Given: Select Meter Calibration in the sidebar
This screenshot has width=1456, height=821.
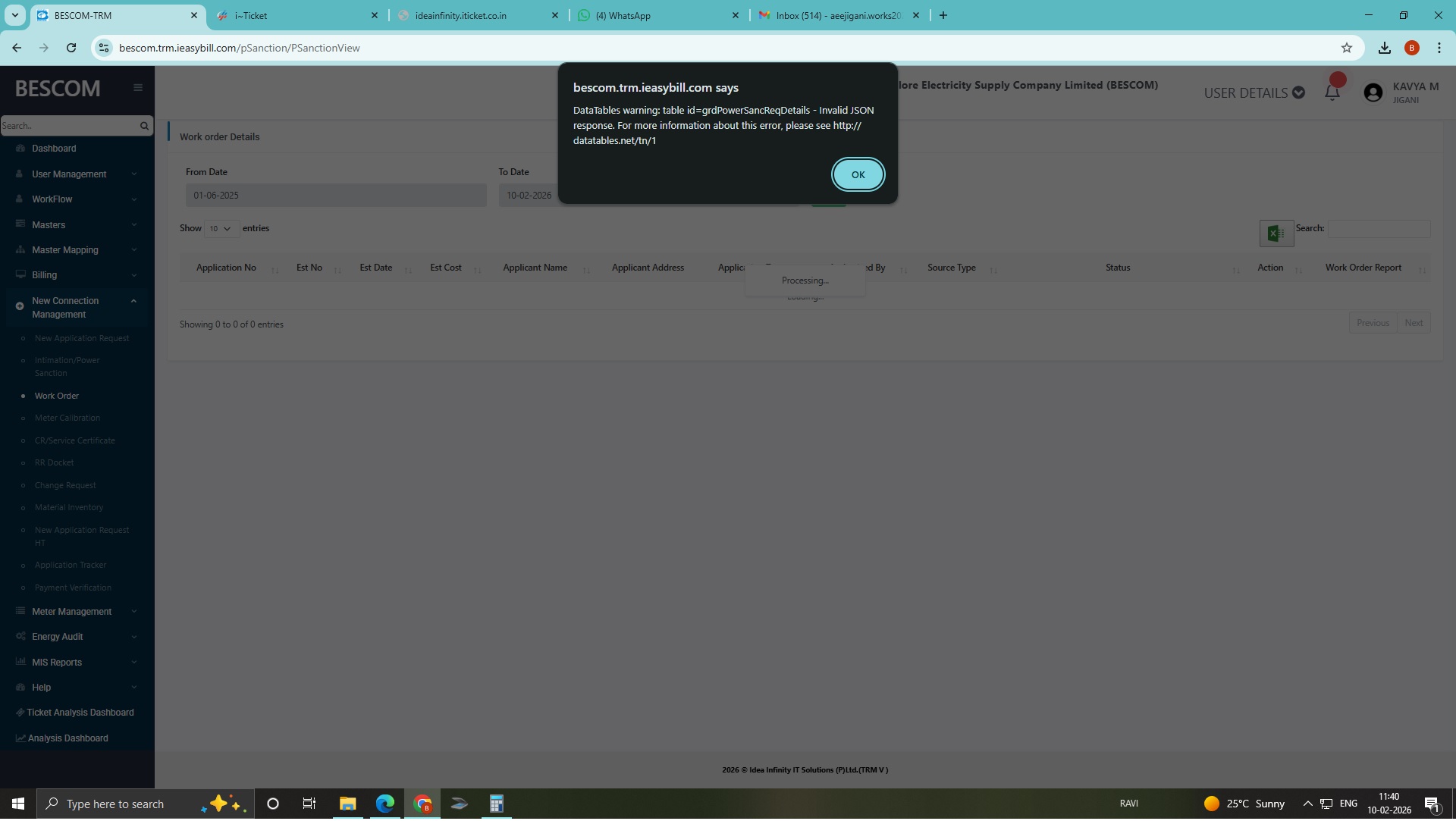Looking at the screenshot, I should [x=67, y=418].
